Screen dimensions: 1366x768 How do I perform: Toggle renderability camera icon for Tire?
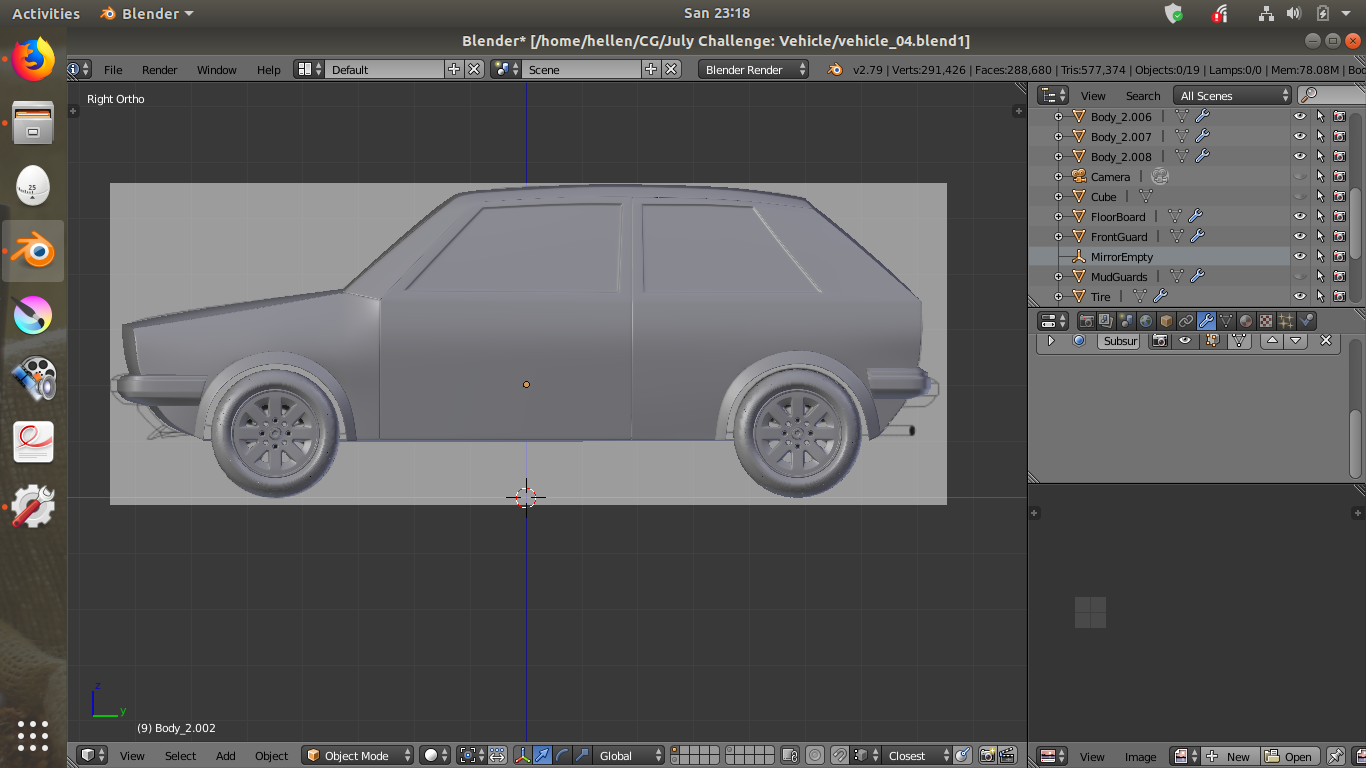[x=1339, y=297]
